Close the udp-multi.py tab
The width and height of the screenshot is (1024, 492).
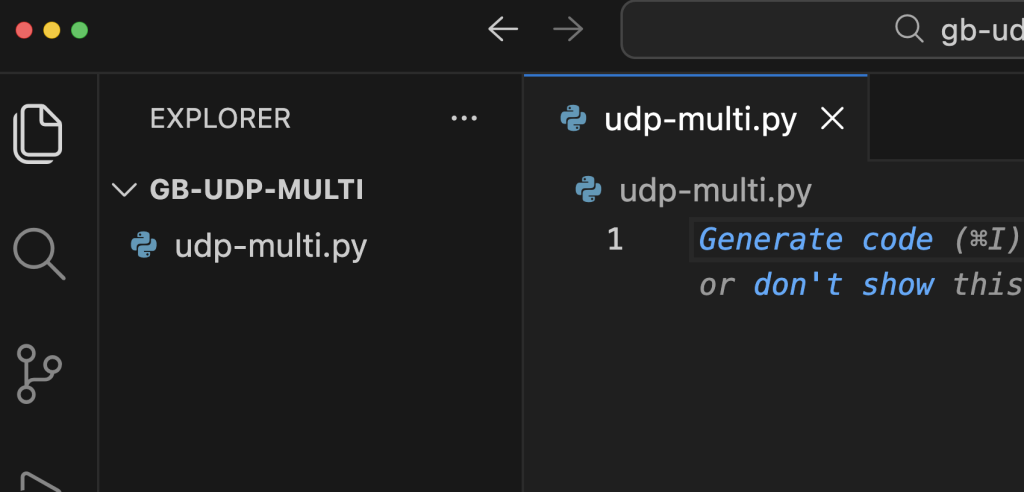(831, 120)
